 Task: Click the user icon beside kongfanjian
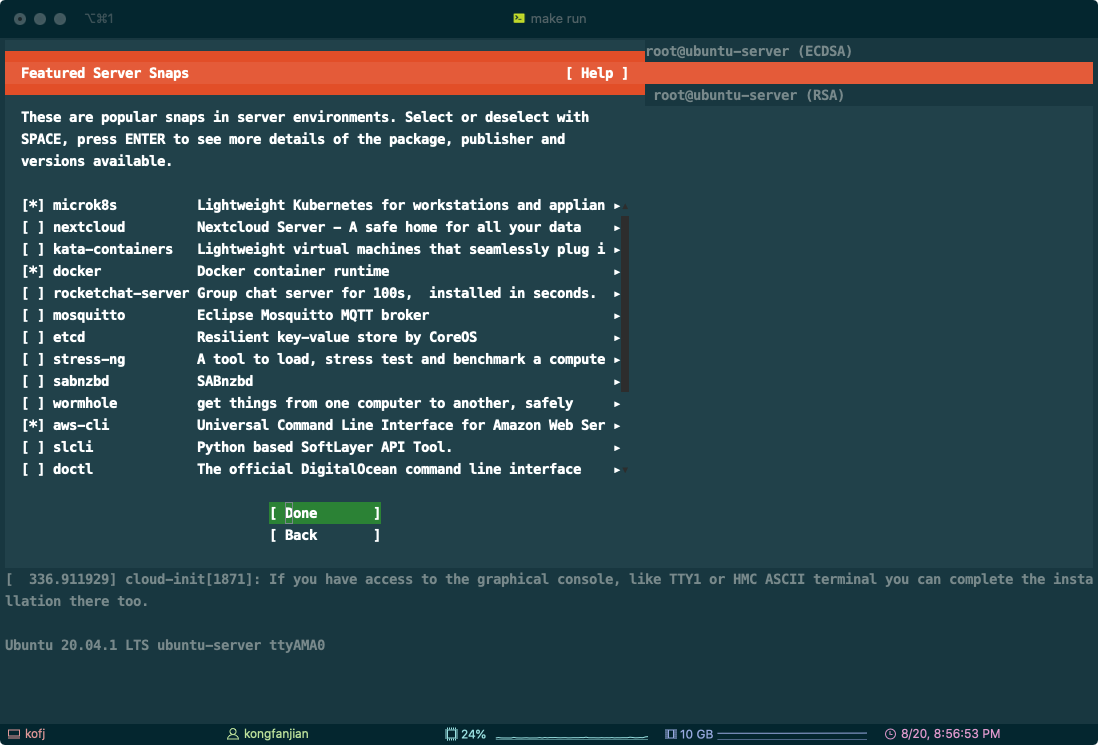point(234,734)
